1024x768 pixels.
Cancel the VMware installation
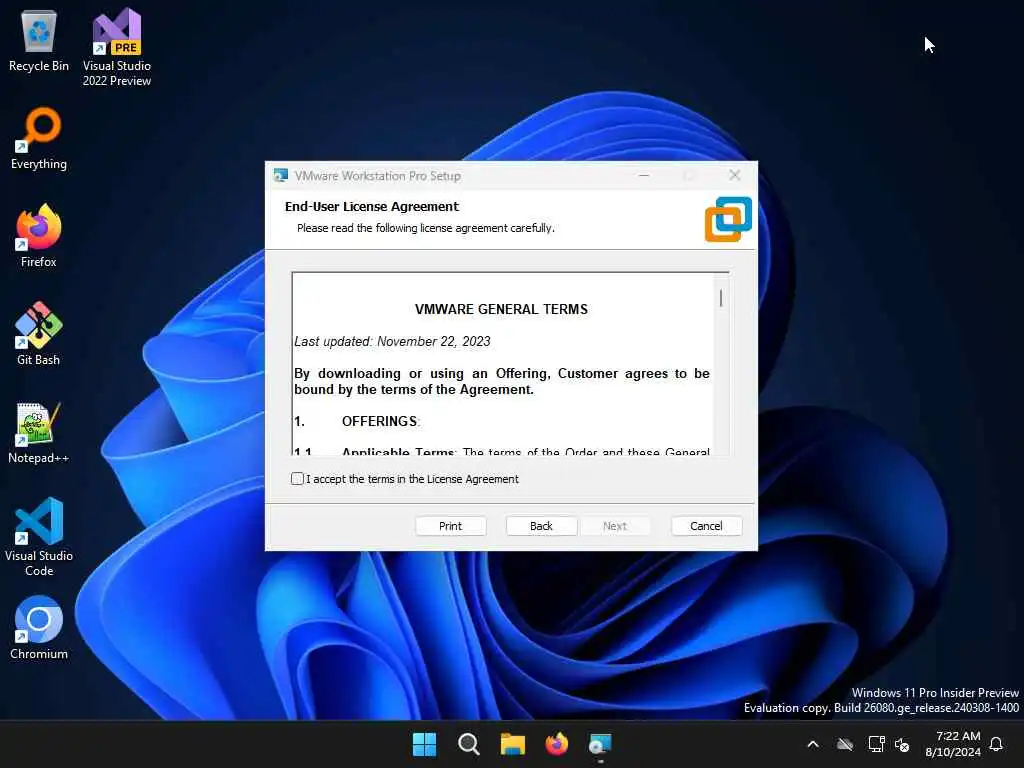tap(706, 526)
